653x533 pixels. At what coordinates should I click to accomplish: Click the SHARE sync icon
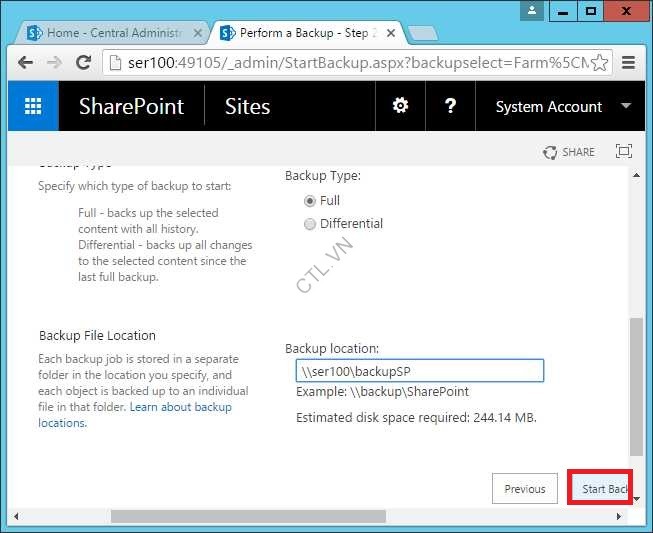(550, 152)
